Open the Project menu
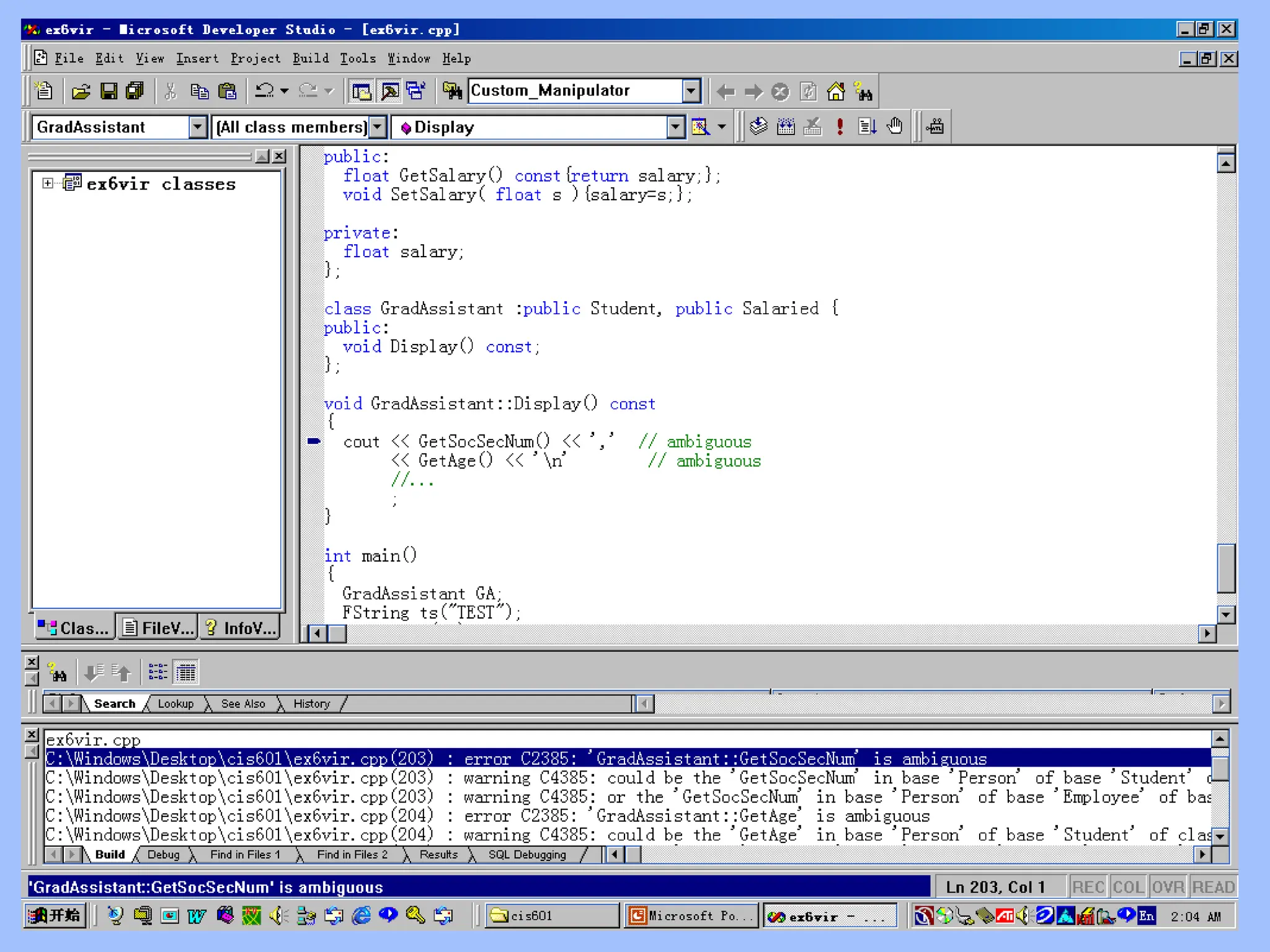This screenshot has height=952, width=1270. click(255, 58)
